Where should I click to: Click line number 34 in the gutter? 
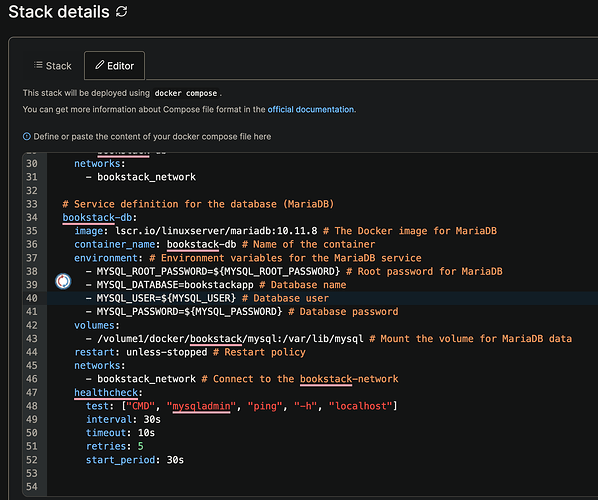click(32, 217)
